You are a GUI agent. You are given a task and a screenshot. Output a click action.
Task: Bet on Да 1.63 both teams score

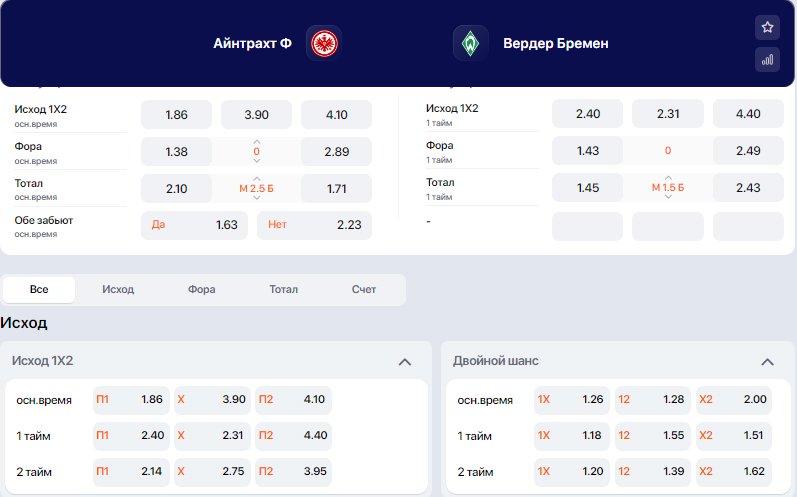coord(194,225)
